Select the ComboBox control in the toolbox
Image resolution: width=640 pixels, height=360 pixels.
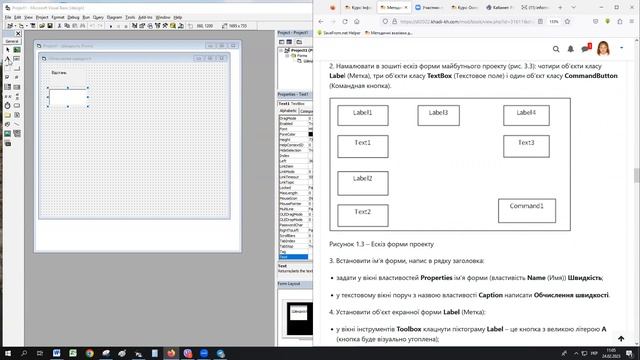[x=7, y=87]
